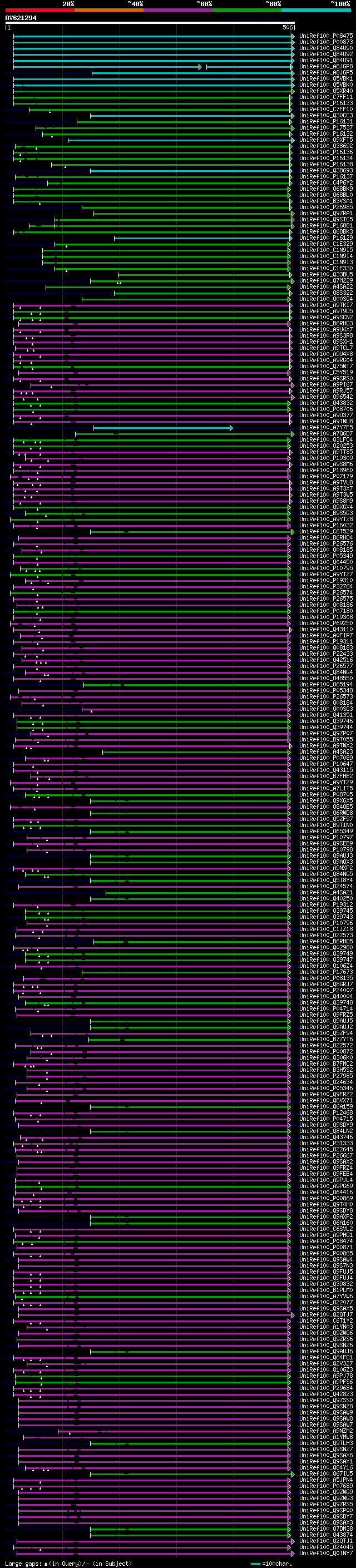Click the UniRef100_Q30CC3 label
Viewport: 356px width, 1568px height.
pyautogui.click(x=326, y=115)
